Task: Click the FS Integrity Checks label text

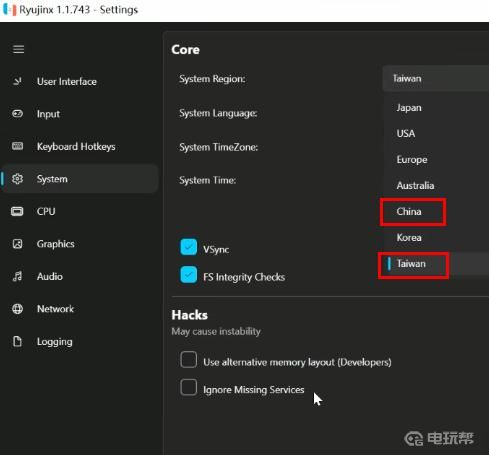Action: [x=244, y=277]
